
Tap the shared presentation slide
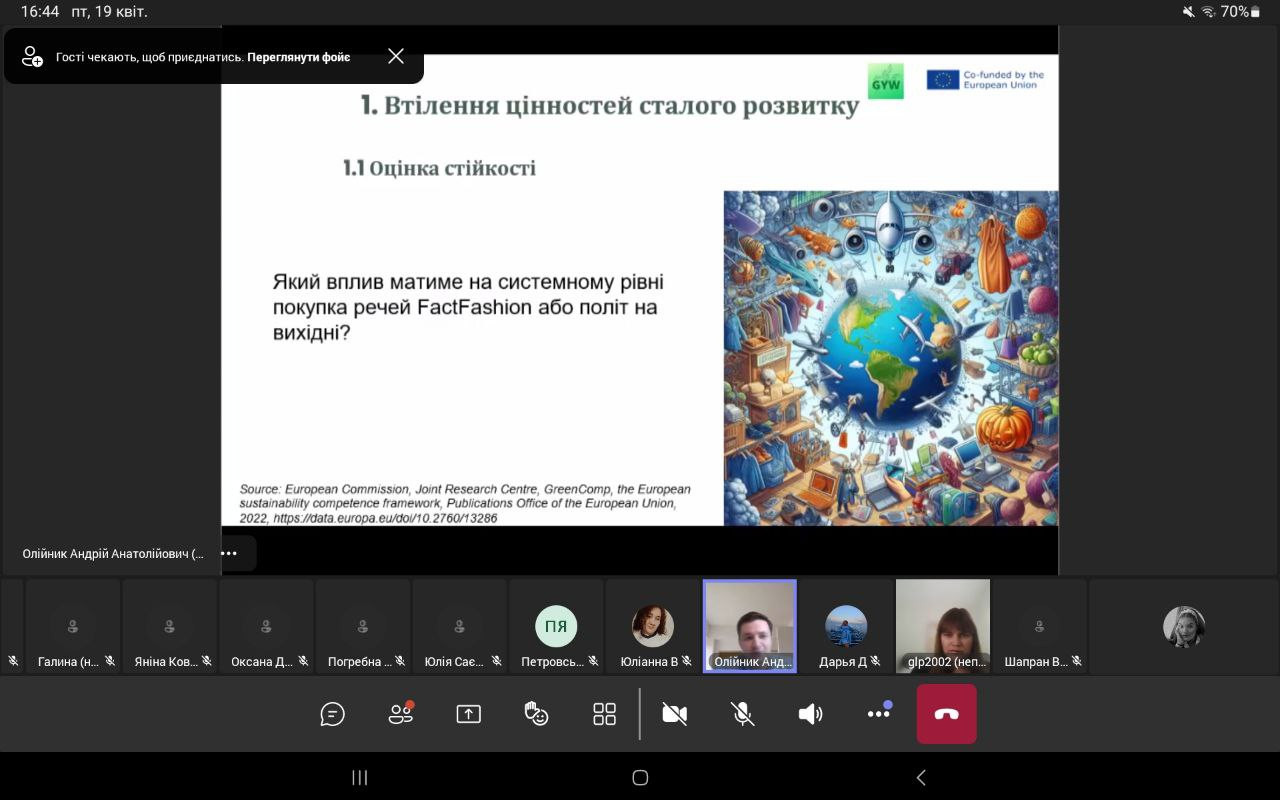pyautogui.click(x=639, y=290)
